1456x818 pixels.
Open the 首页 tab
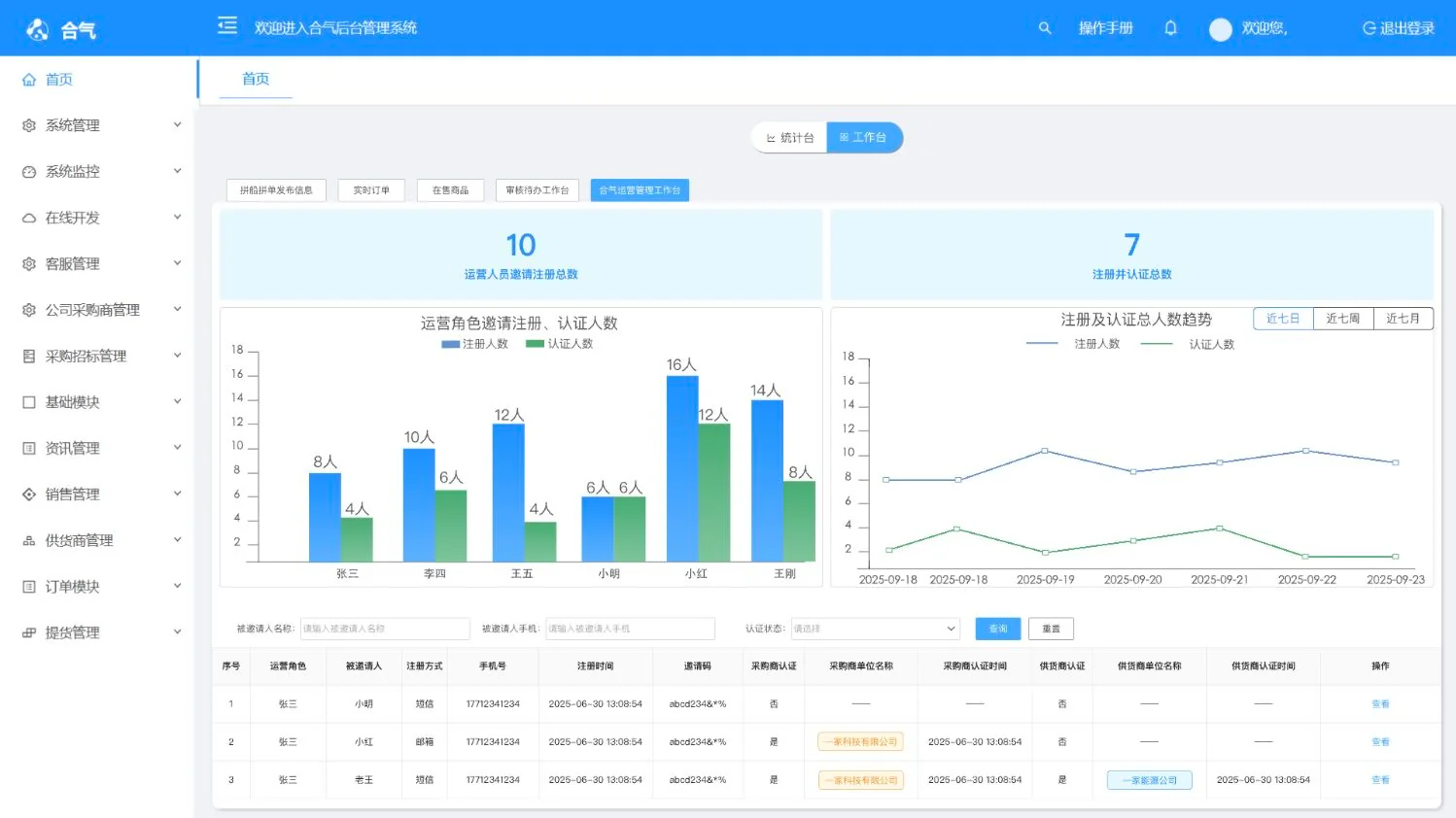[256, 80]
